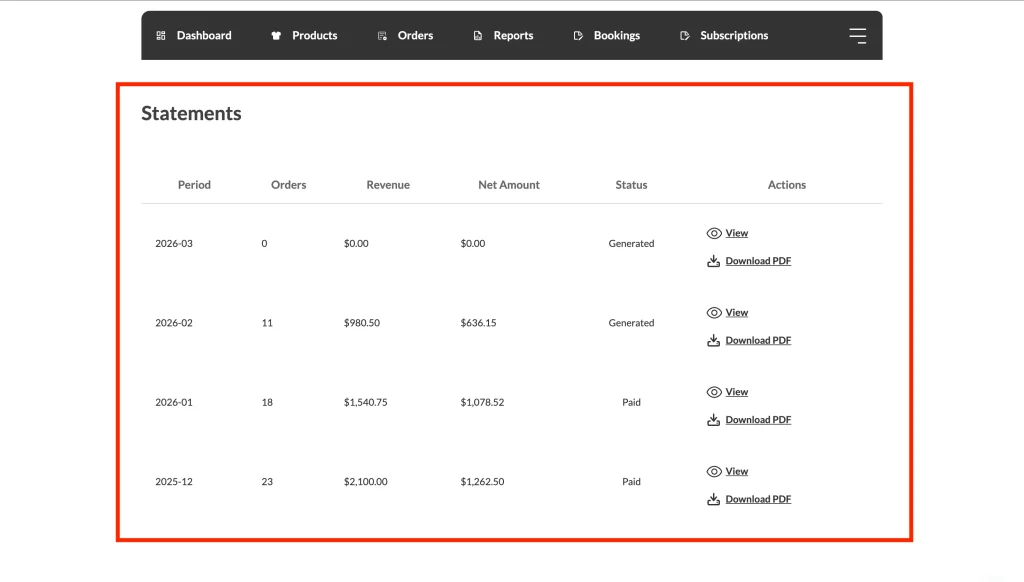Screen dimensions: 1024x582
Task: Click the order count 11
Action: (267, 323)
